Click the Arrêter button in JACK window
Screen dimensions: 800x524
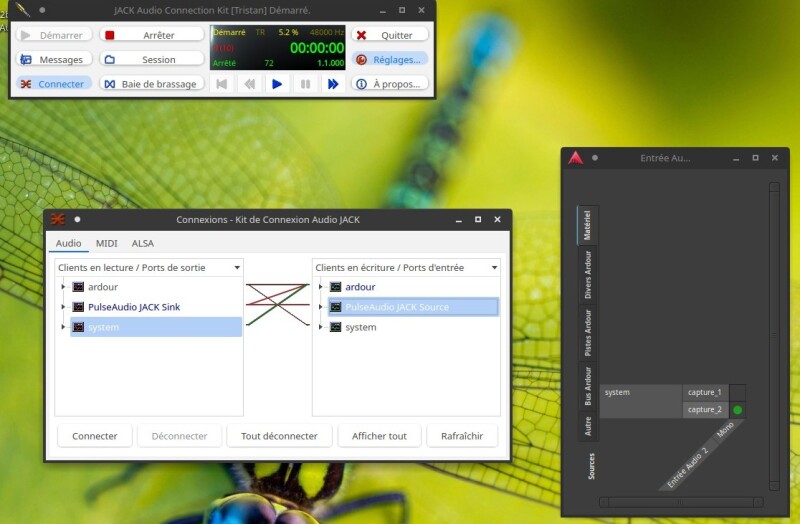pyautogui.click(x=152, y=35)
